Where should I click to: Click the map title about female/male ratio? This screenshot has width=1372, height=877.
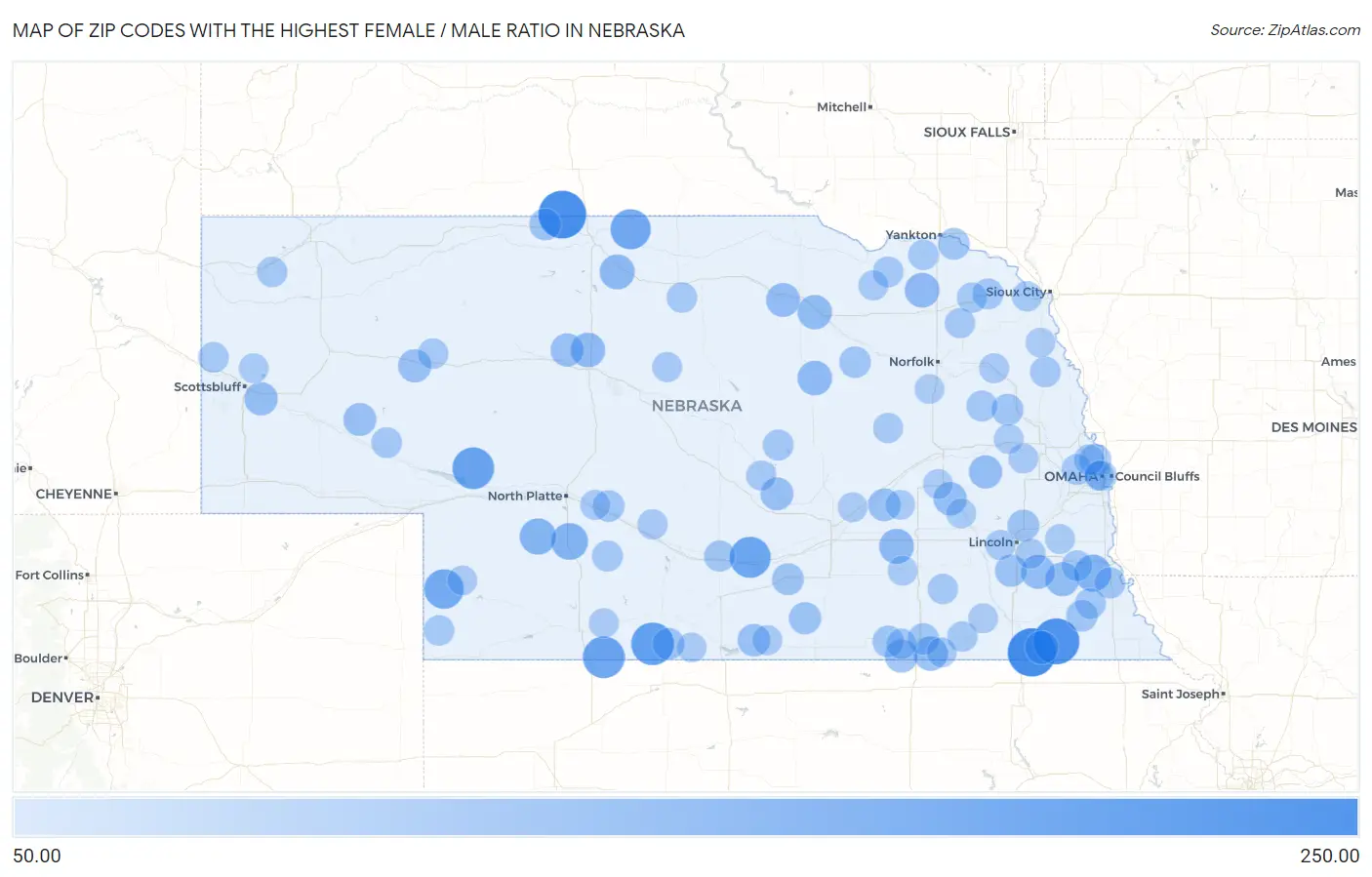[x=348, y=30]
